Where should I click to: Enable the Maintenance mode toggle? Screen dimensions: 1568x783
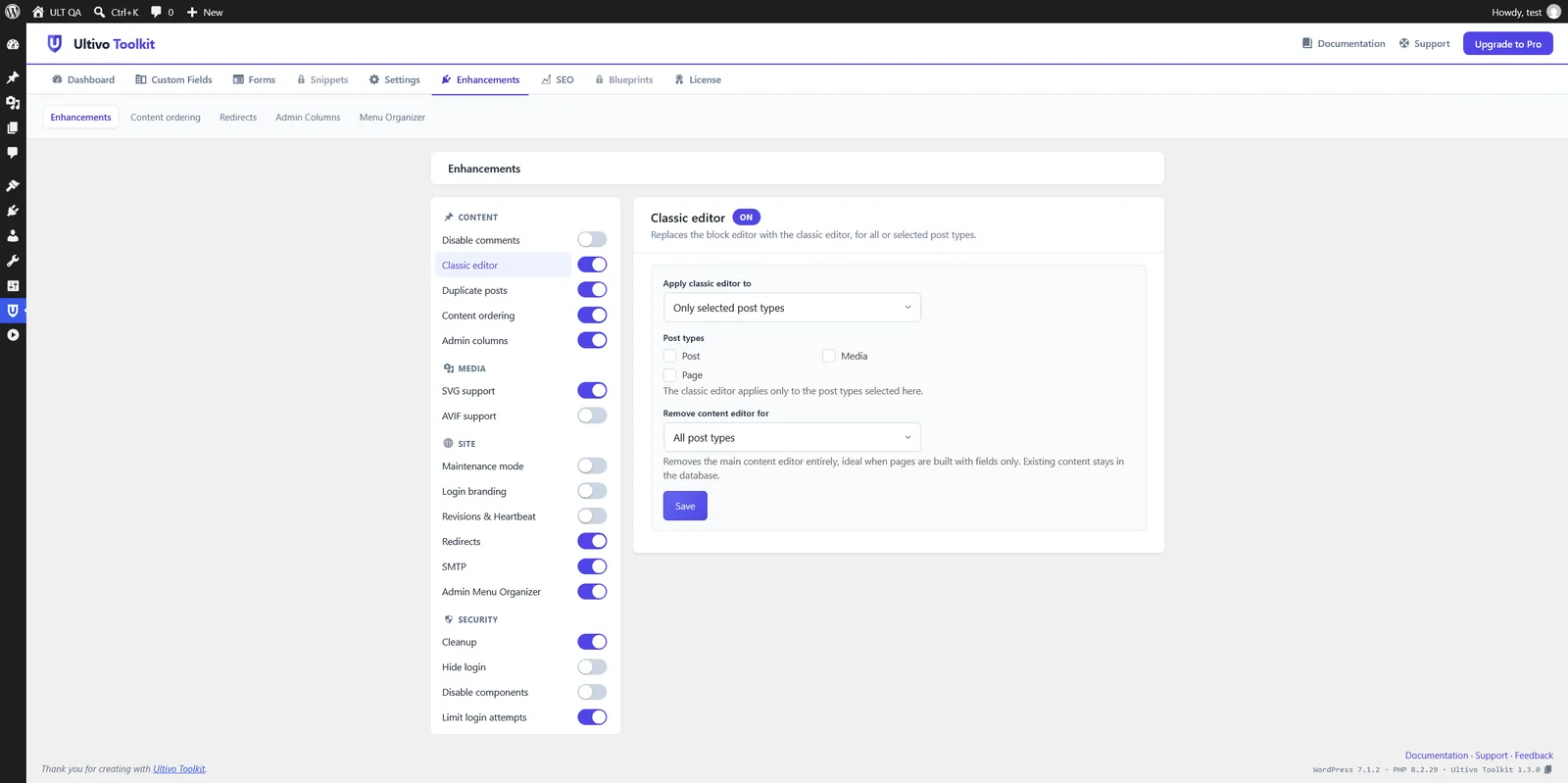click(x=592, y=466)
